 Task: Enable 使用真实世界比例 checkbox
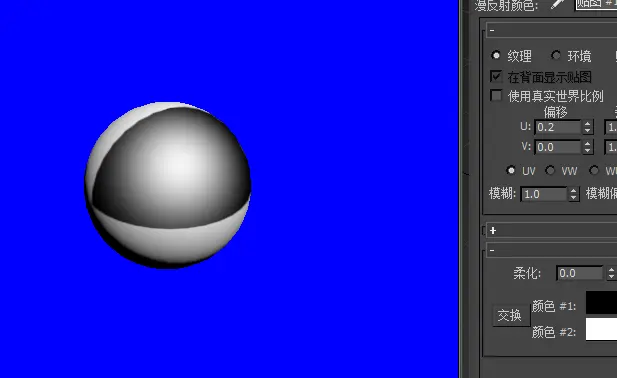496,96
